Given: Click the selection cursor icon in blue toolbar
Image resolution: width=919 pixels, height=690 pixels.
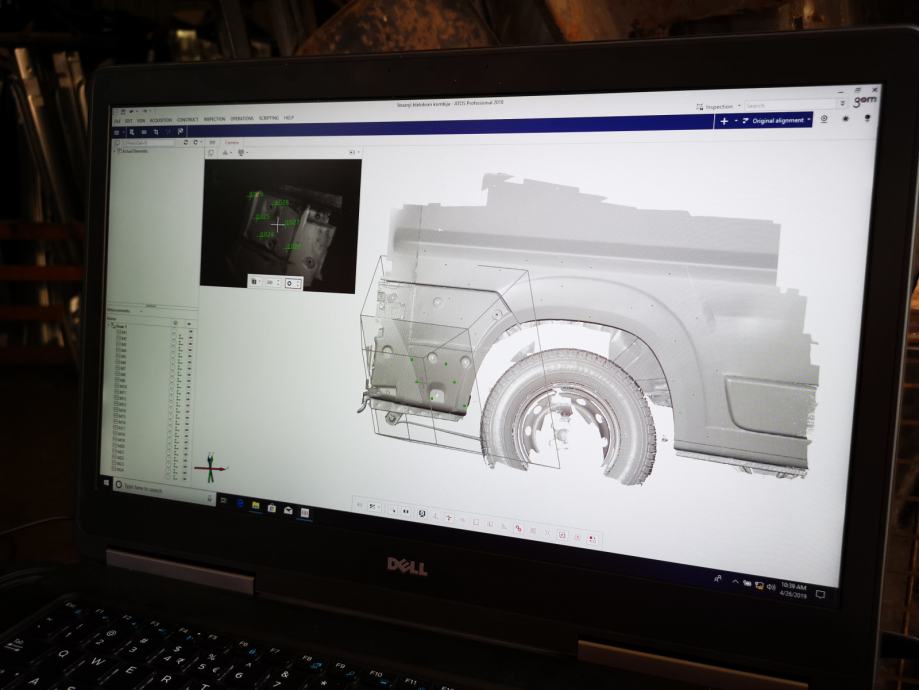Looking at the screenshot, I should tap(132, 132).
